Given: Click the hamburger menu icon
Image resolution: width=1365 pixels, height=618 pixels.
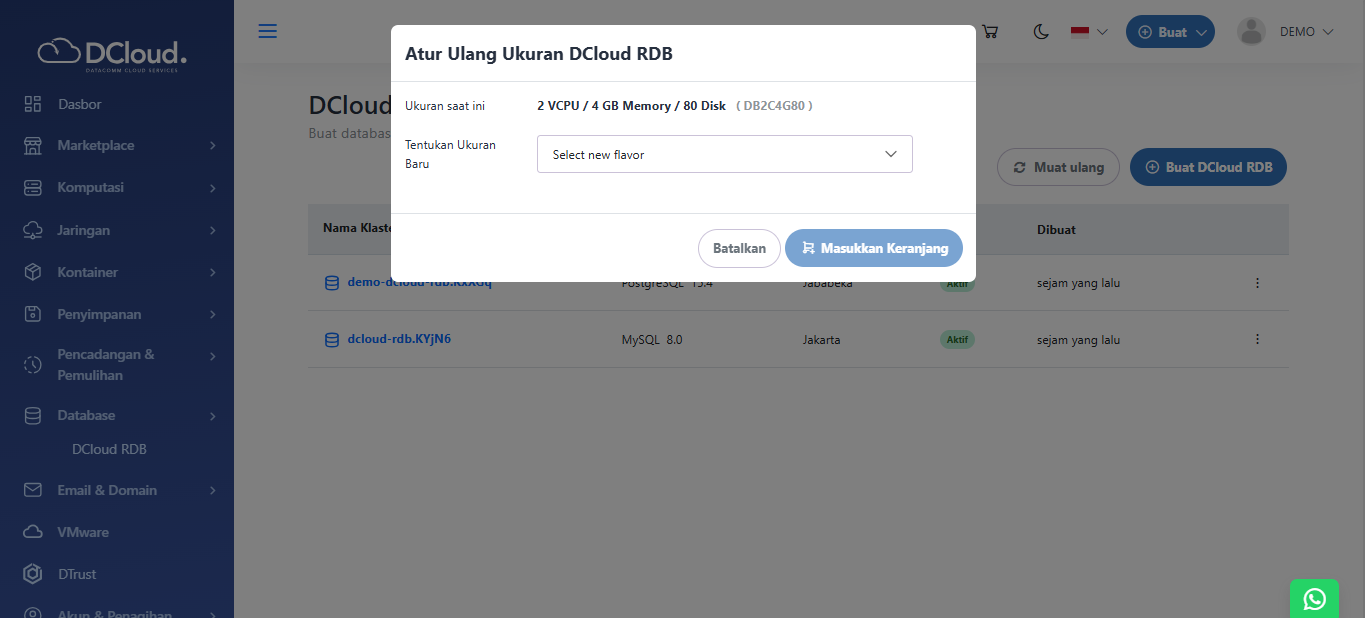Looking at the screenshot, I should pyautogui.click(x=267, y=31).
